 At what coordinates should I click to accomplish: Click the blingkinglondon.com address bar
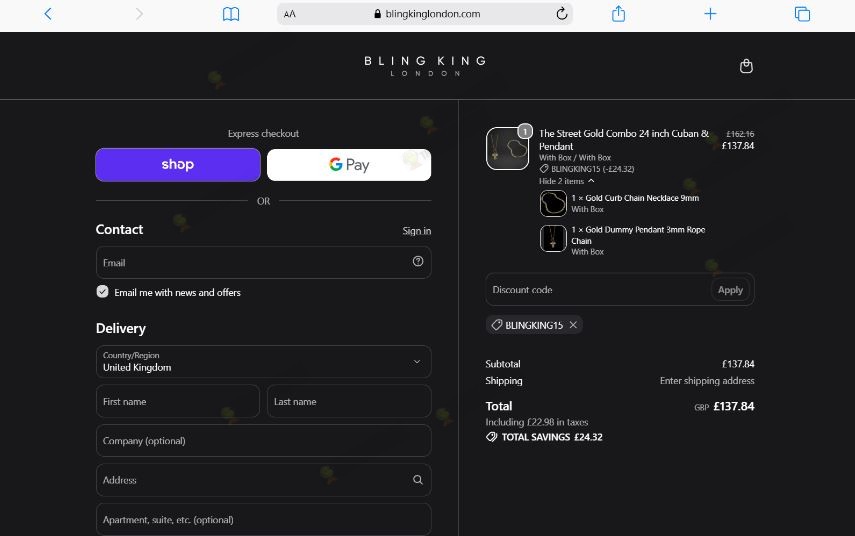(x=425, y=14)
